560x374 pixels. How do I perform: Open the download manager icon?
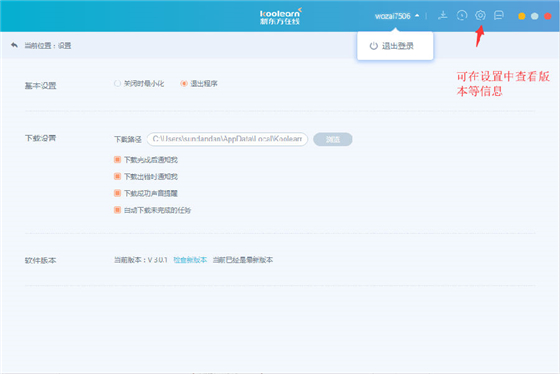[443, 15]
